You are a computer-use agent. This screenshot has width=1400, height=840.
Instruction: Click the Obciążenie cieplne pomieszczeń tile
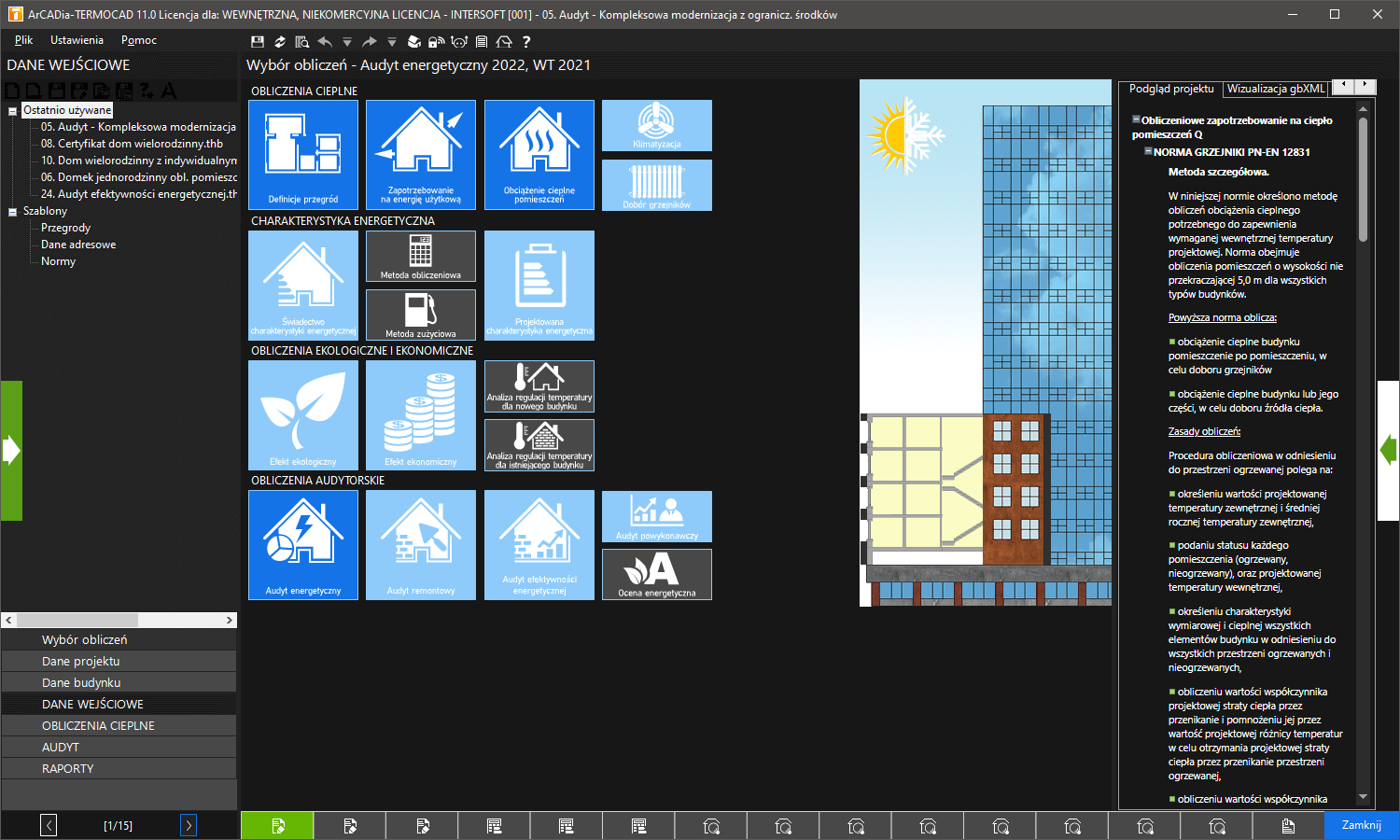coord(539,155)
